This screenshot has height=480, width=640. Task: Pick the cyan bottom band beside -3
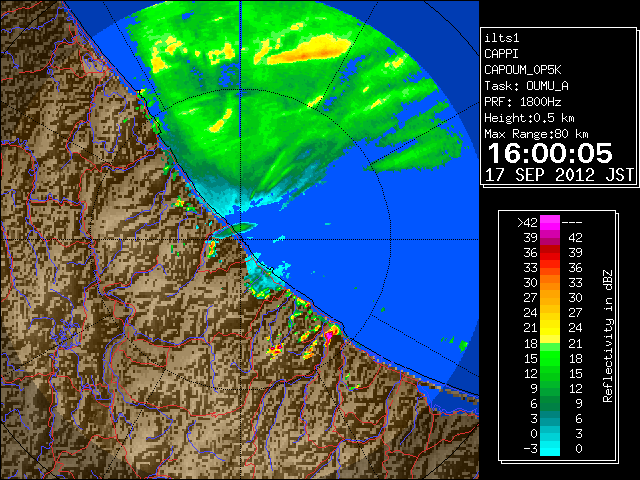click(x=550, y=449)
